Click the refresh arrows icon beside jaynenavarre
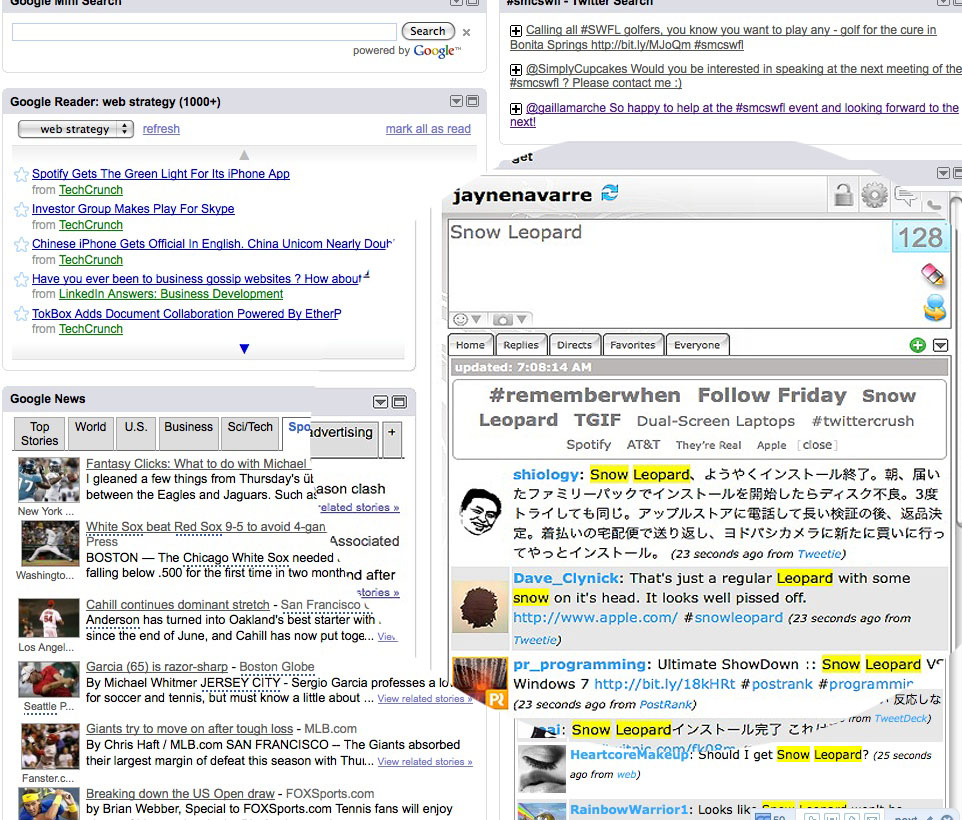The width and height of the screenshot is (962, 820). tap(610, 193)
